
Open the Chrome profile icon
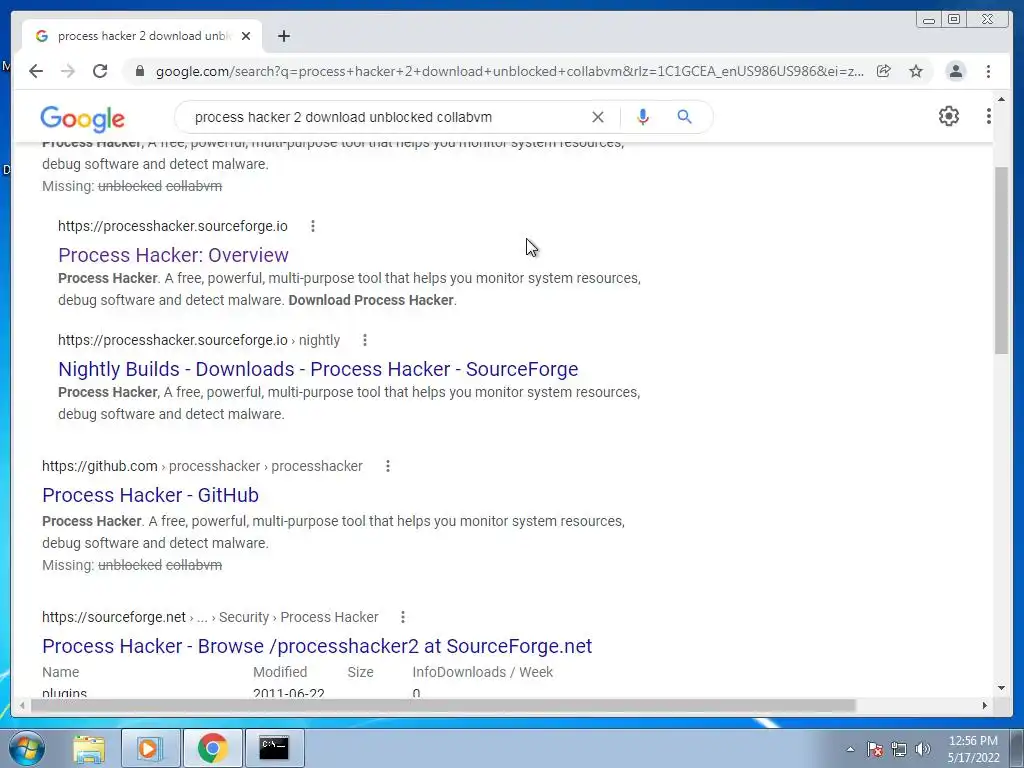[x=955, y=71]
